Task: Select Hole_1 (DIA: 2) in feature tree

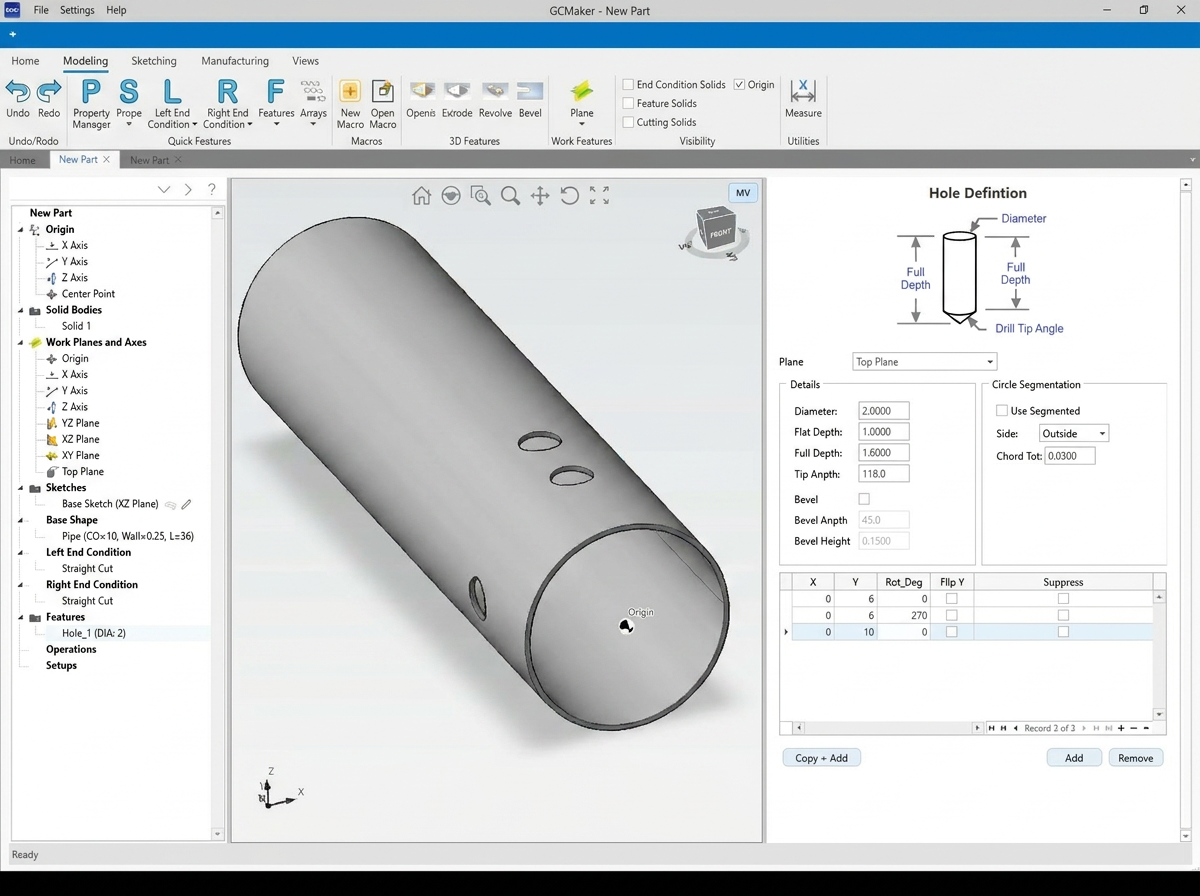Action: (94, 633)
